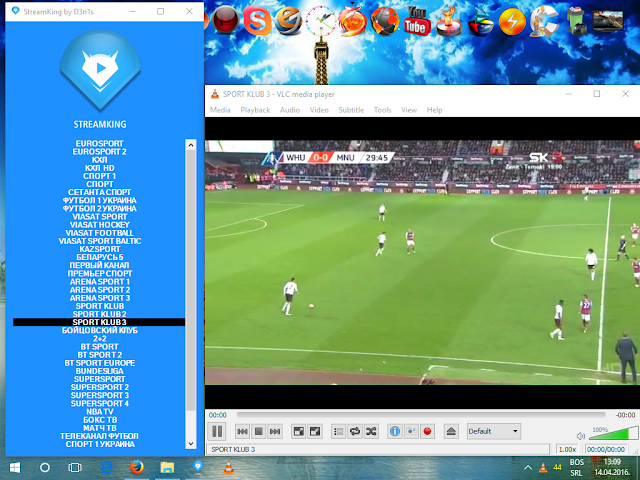Open Firefox from the taskbar
The image size is (640, 480).
click(137, 468)
